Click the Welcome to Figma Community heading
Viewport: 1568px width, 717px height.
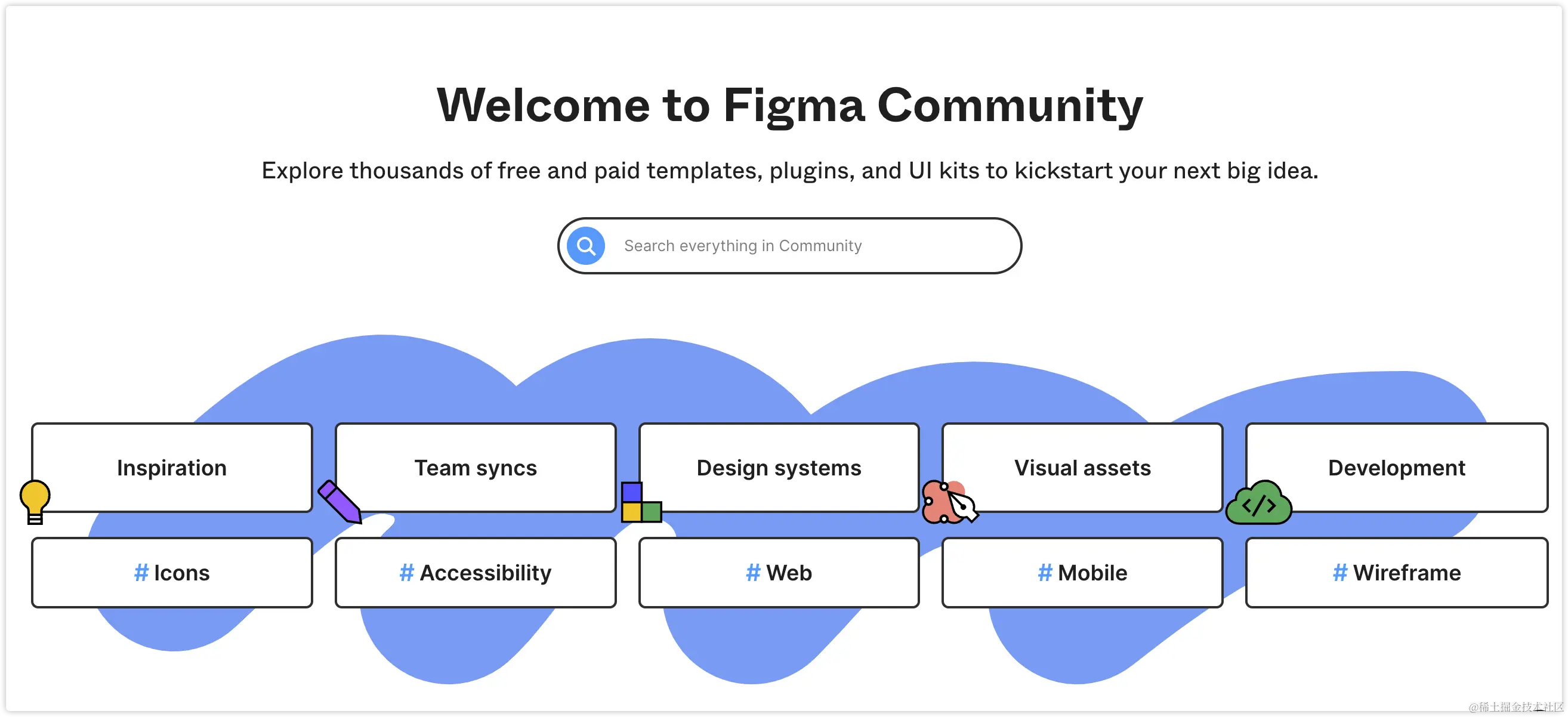(x=789, y=106)
